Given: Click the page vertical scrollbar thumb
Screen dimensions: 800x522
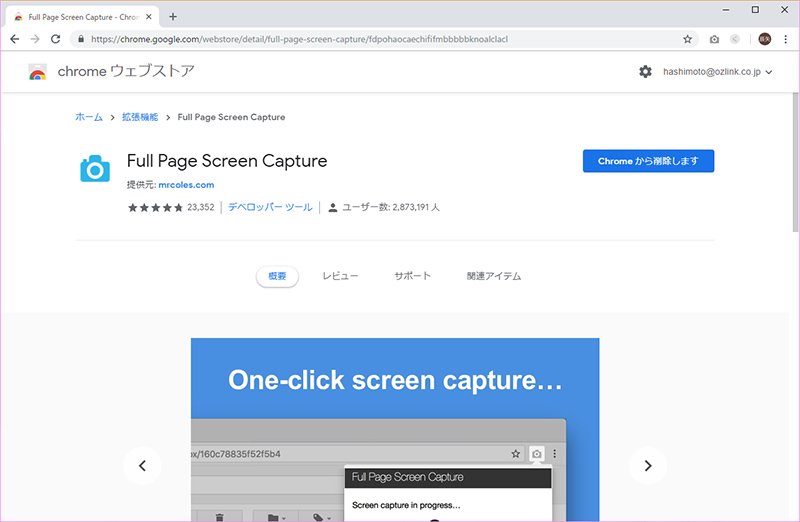Looking at the screenshot, I should [x=795, y=162].
